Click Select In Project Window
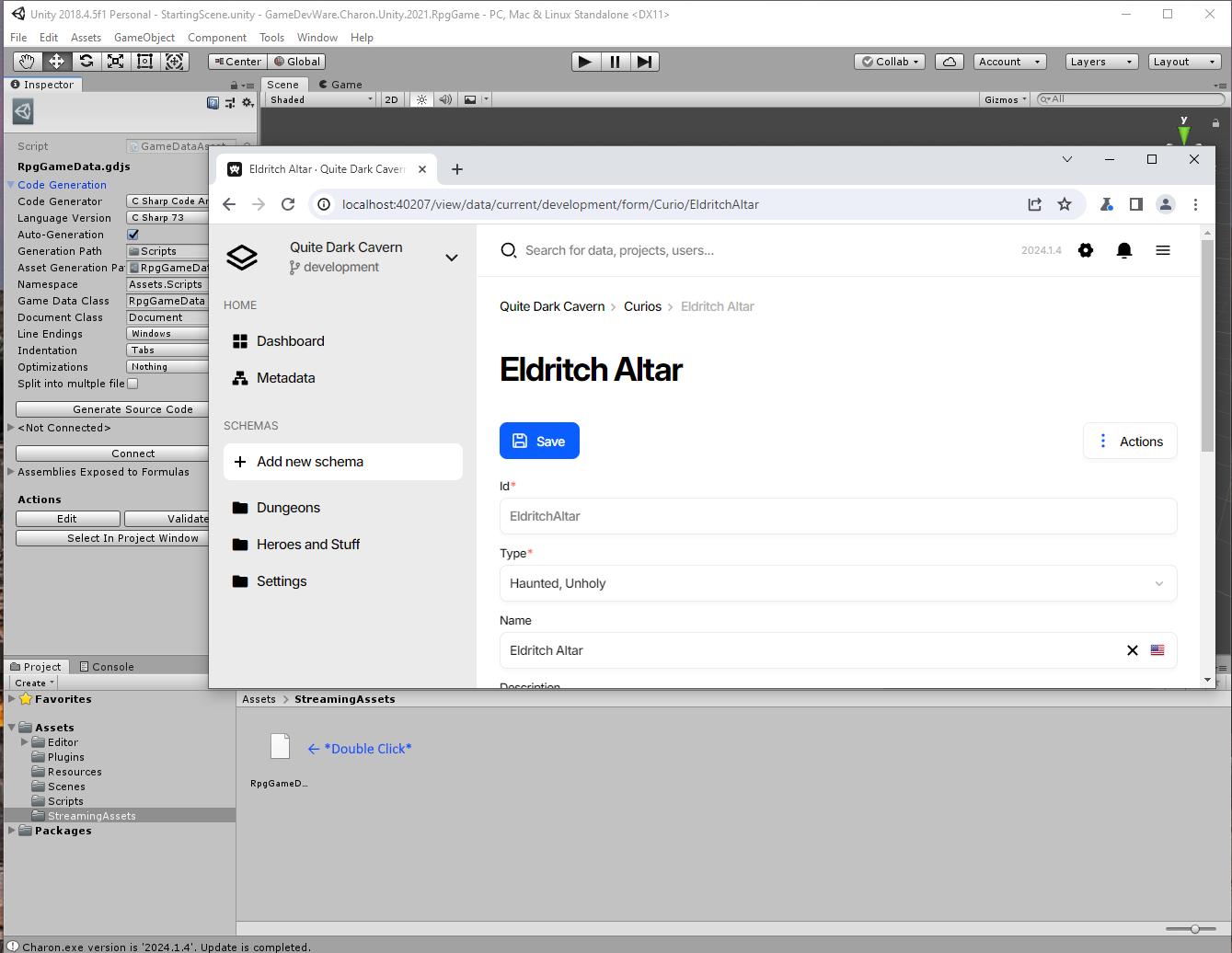1232x953 pixels. (x=112, y=538)
